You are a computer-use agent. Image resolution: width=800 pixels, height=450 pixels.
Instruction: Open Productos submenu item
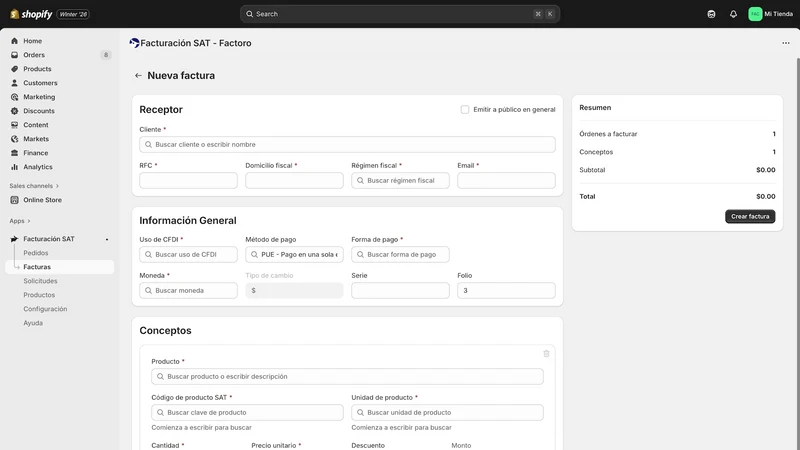click(x=39, y=295)
